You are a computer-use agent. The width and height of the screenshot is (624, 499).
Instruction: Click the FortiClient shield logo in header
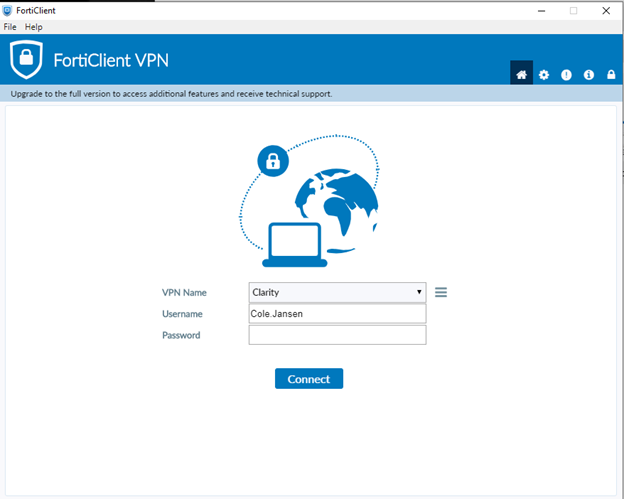pyautogui.click(x=26, y=59)
